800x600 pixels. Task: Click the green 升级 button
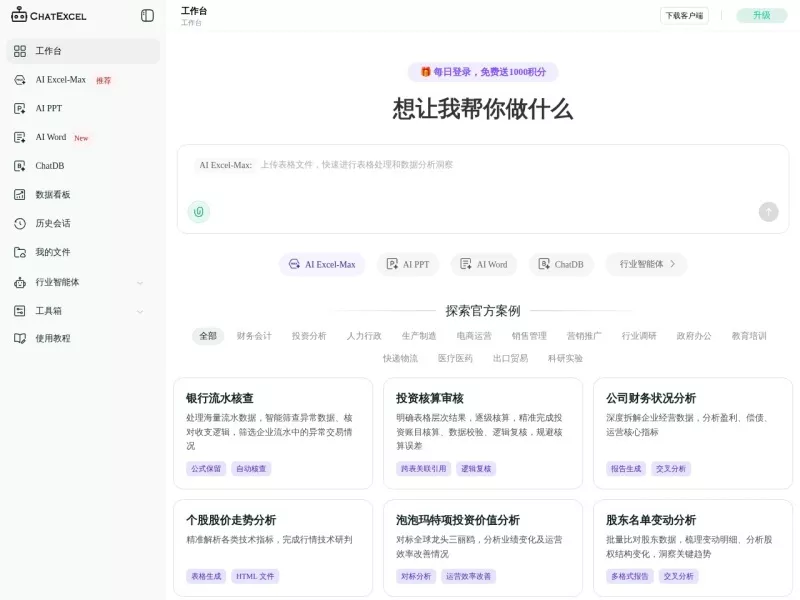point(762,15)
